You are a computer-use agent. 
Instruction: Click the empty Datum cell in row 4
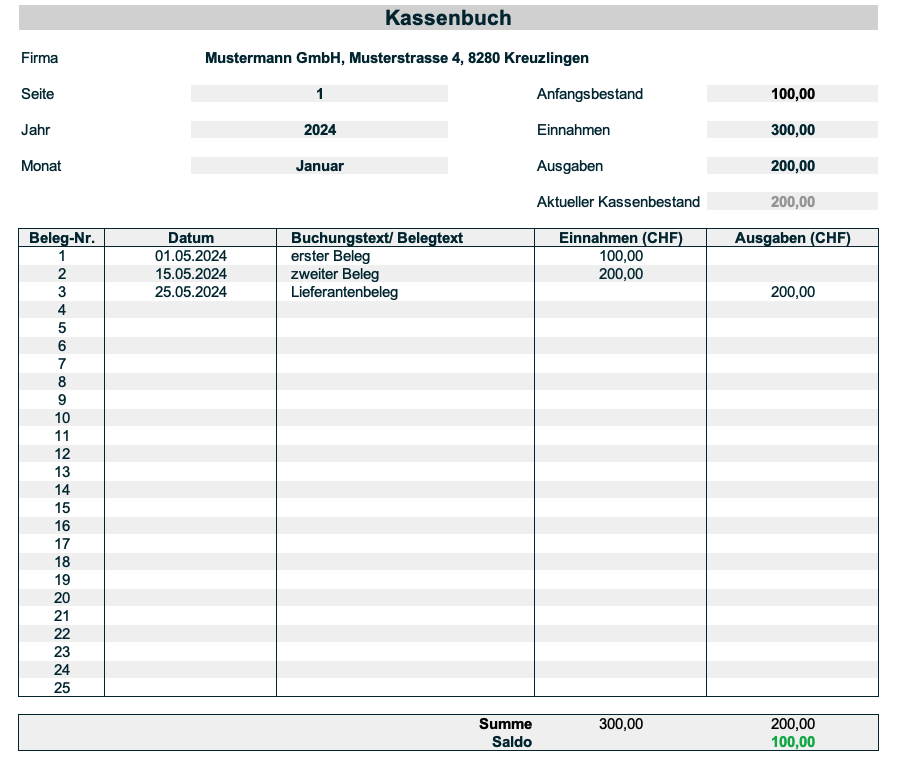190,310
